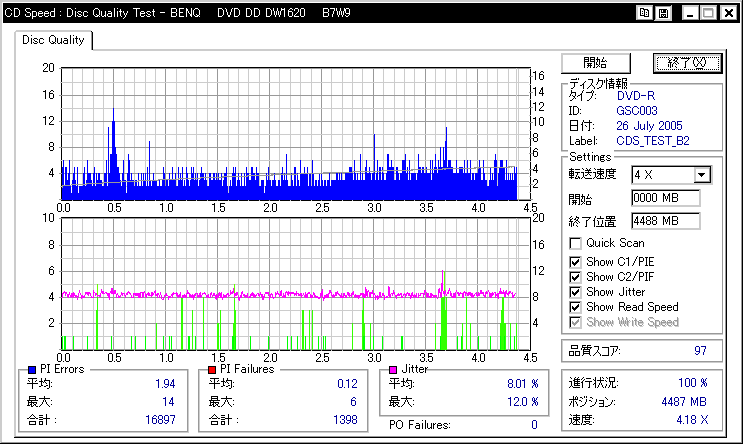The height and width of the screenshot is (444, 743).
Task: Click PI Errors maximum 14
Action: 168,402
